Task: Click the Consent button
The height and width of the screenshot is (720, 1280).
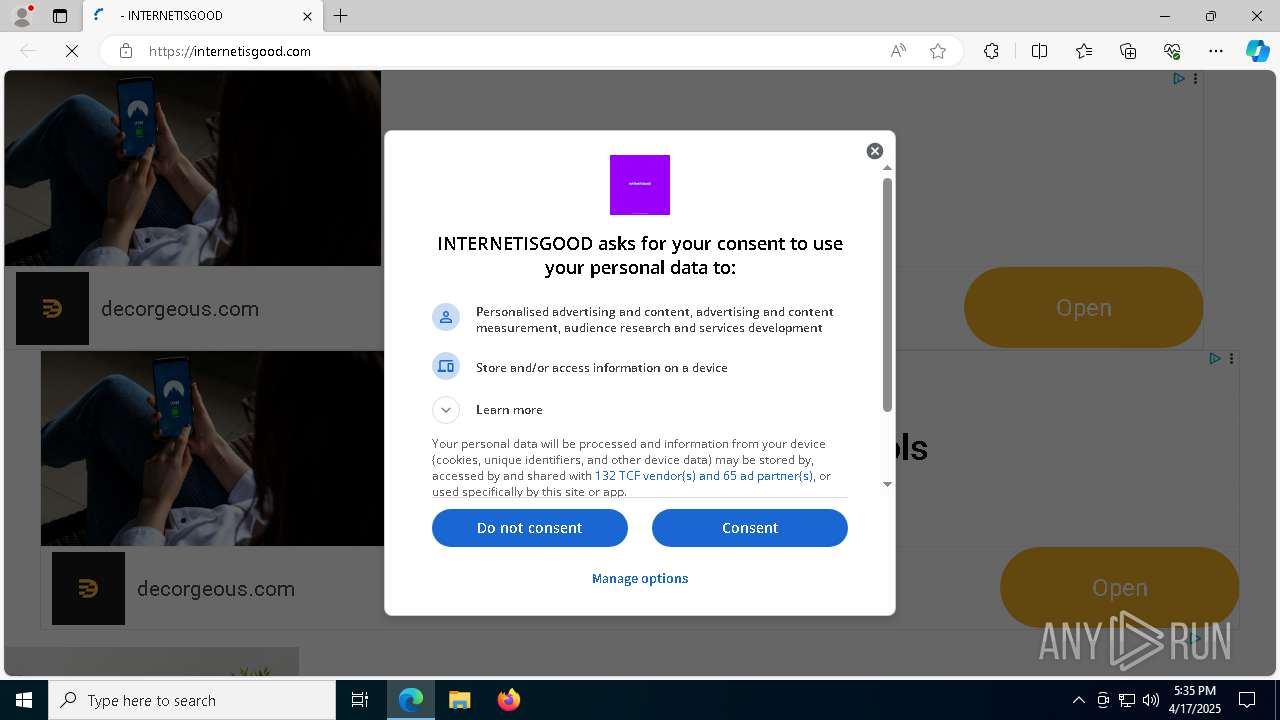Action: (x=750, y=528)
